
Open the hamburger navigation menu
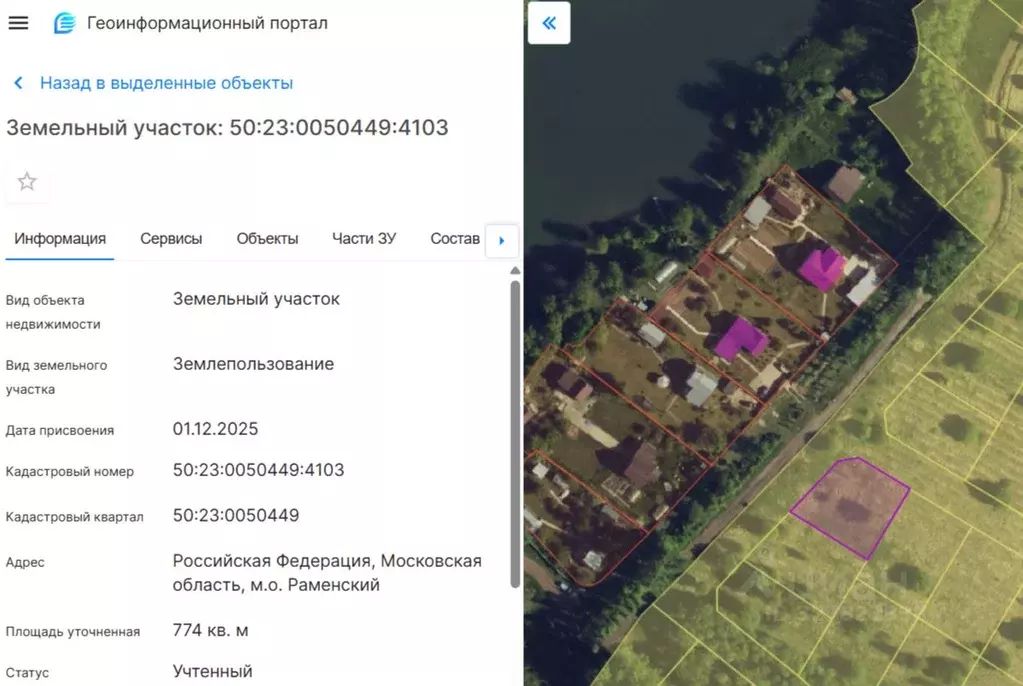(x=18, y=22)
